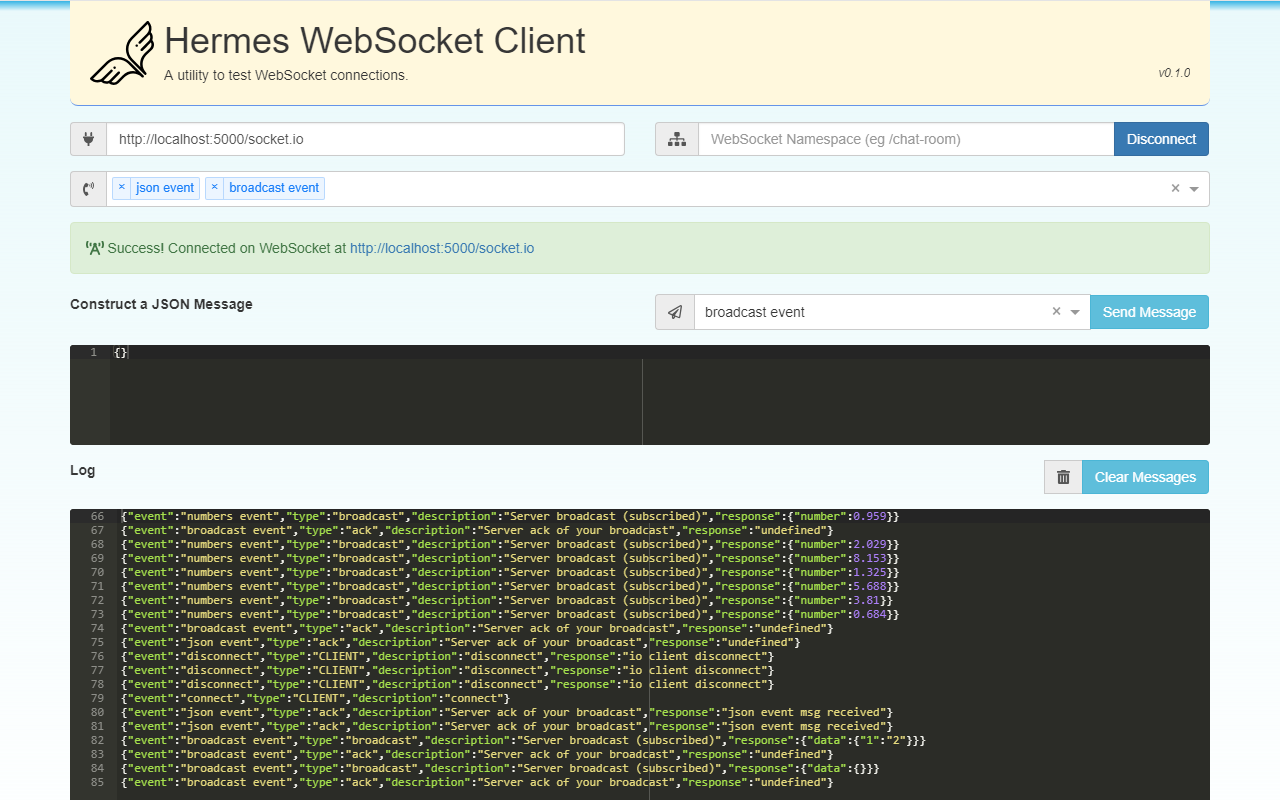Click log line 66 with number 0.959

(x=510, y=516)
